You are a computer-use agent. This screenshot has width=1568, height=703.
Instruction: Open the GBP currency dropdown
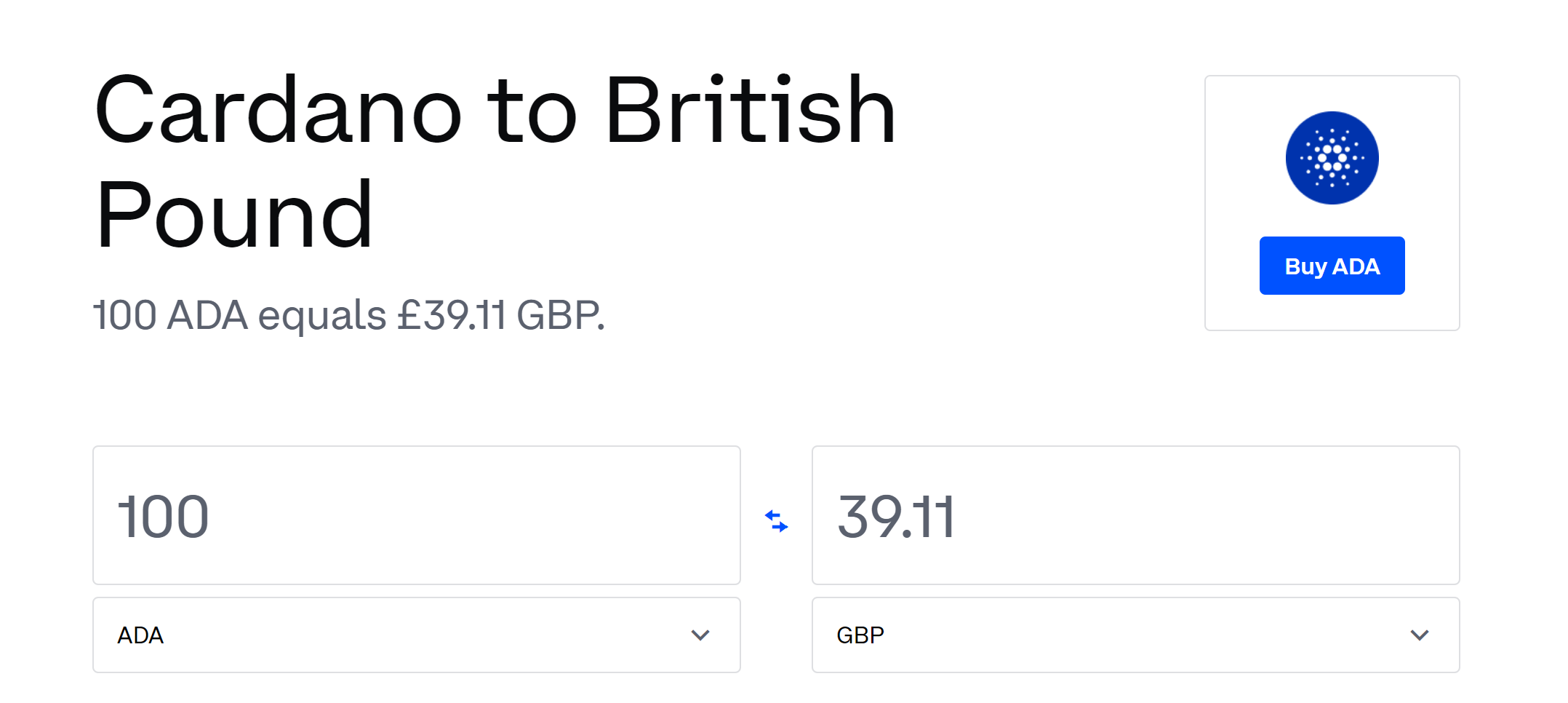pos(1135,635)
